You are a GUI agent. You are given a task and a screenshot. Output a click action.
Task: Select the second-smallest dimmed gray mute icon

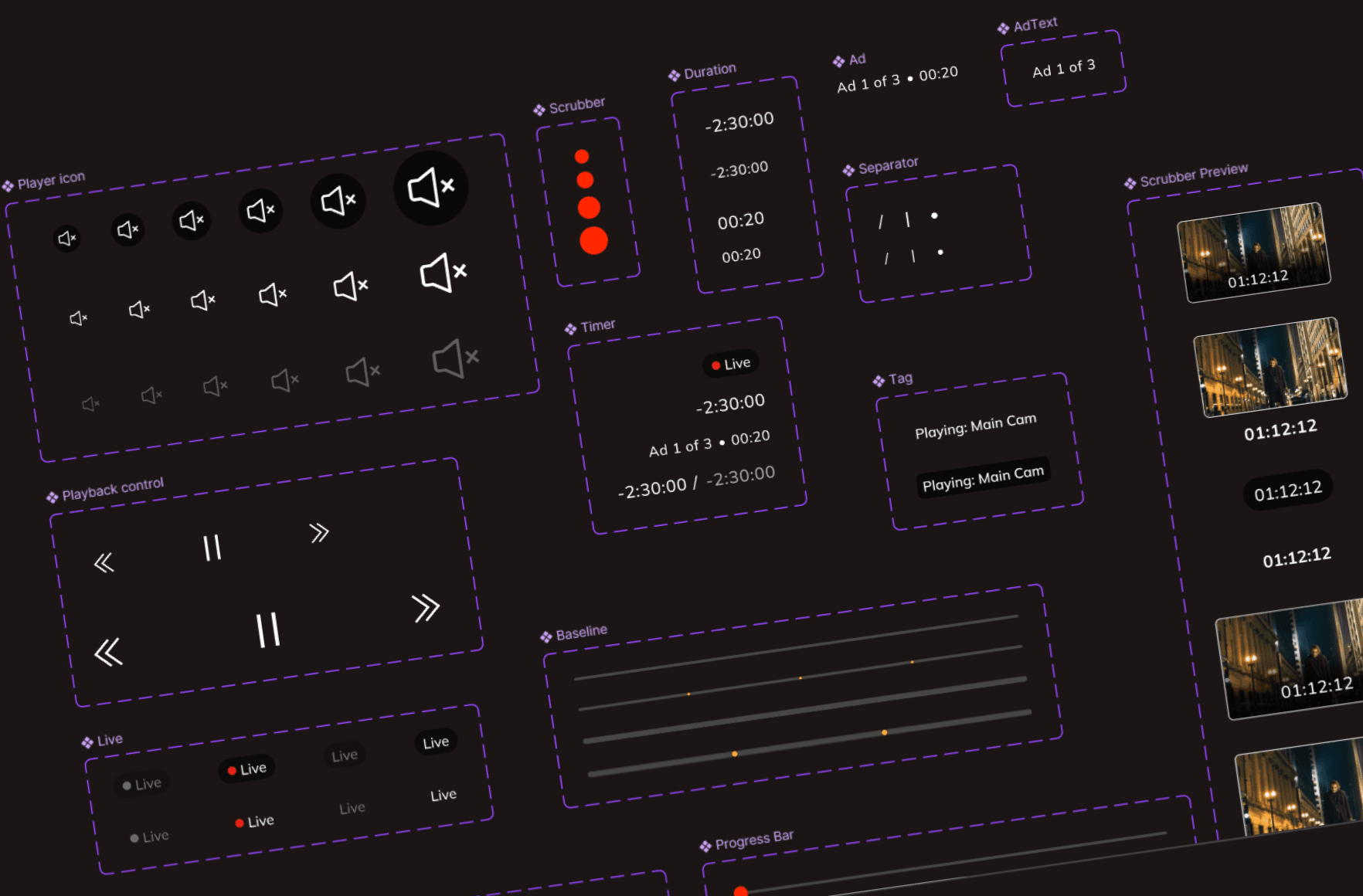[x=152, y=395]
